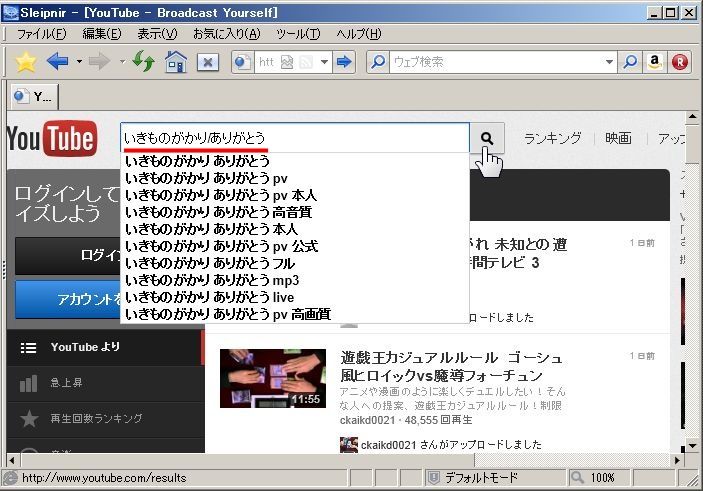Open the ファイル(F) menu

click(x=41, y=34)
